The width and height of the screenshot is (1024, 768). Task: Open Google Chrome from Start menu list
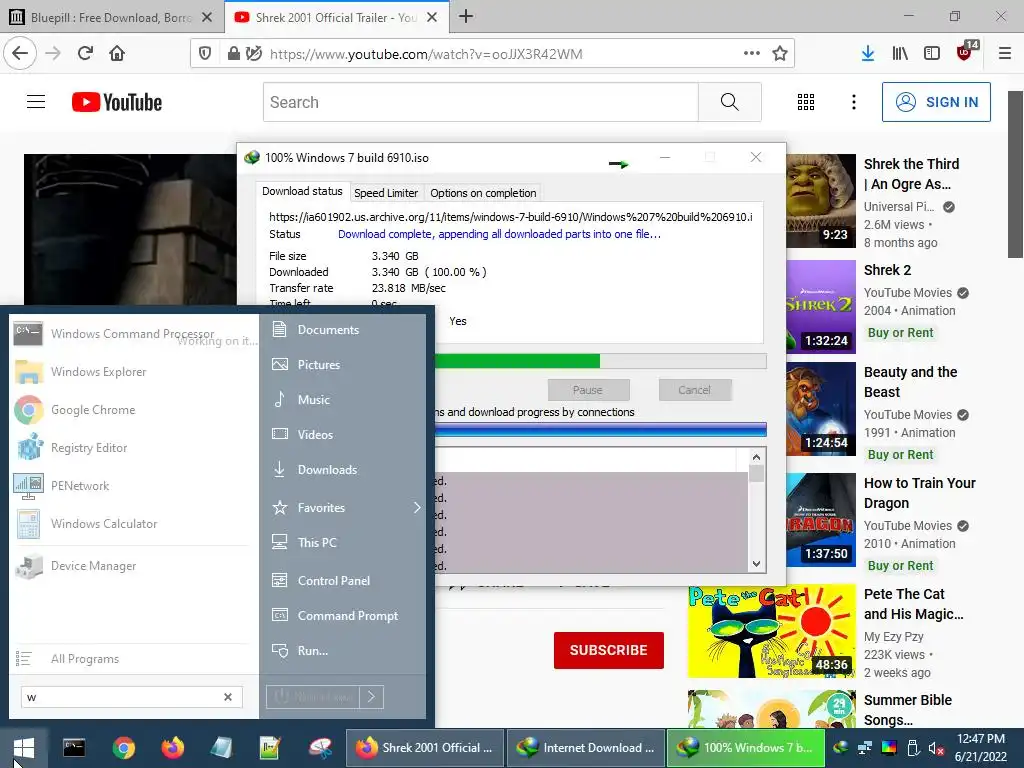click(x=133, y=409)
